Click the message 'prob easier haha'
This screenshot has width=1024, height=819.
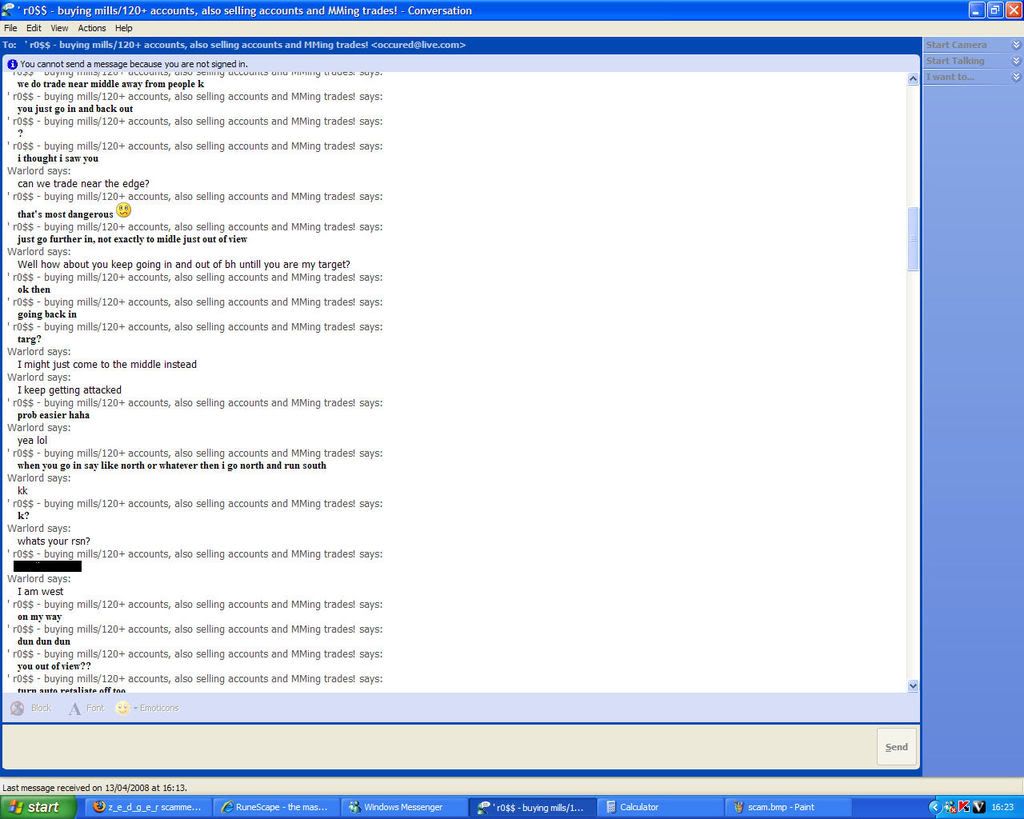54,415
